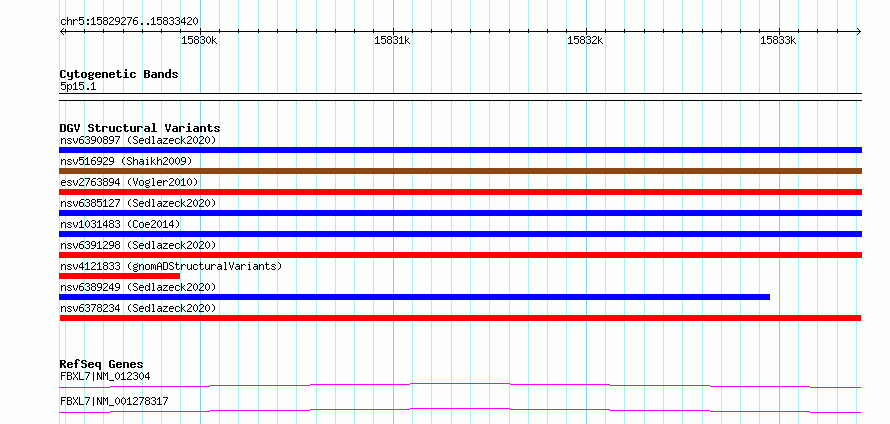Open the nsv4121833 (gnomADStructuralVariants) label

[x=171, y=266]
